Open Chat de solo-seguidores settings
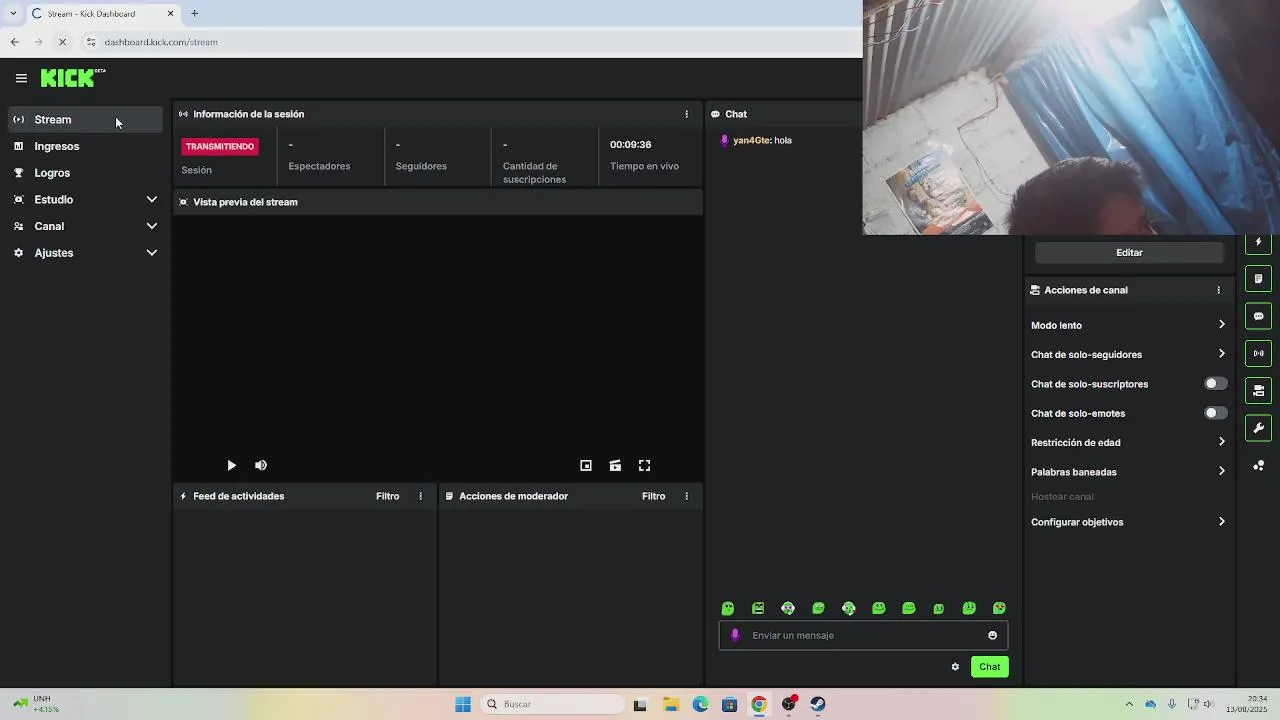Viewport: 1280px width, 720px height. point(1128,354)
